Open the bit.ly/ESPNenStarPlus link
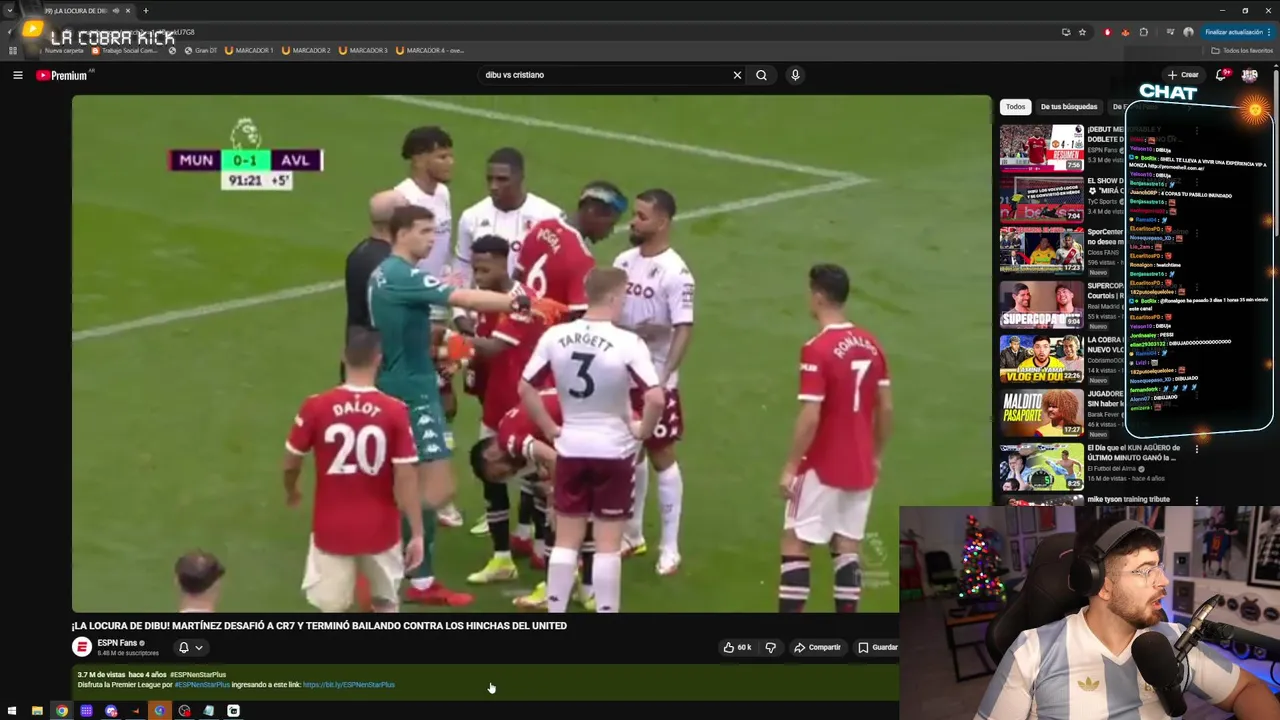1280x720 pixels. 349,685
